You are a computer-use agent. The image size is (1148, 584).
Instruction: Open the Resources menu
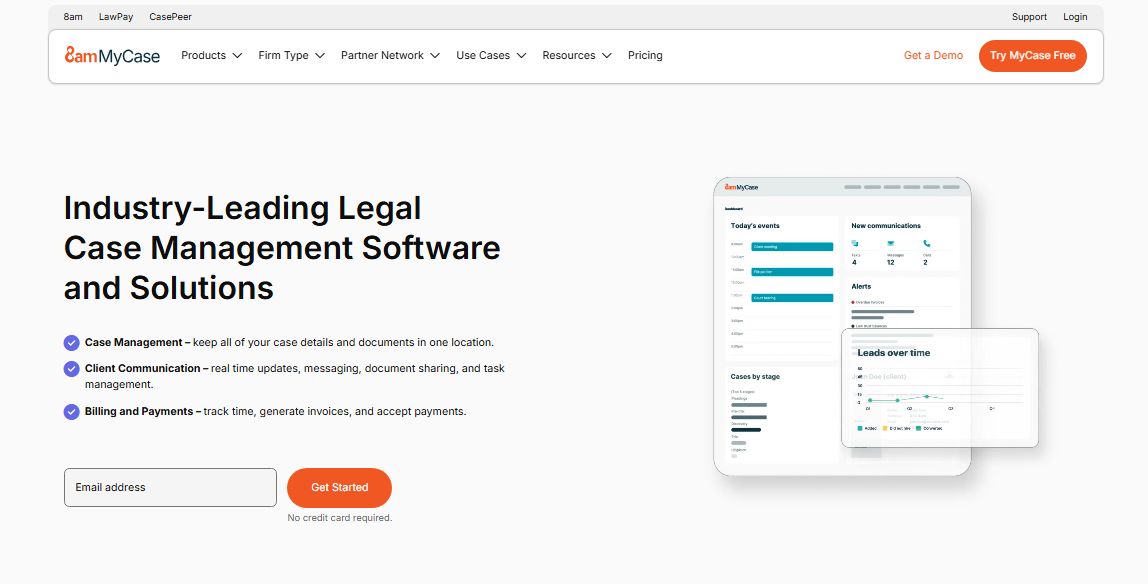[x=577, y=55]
